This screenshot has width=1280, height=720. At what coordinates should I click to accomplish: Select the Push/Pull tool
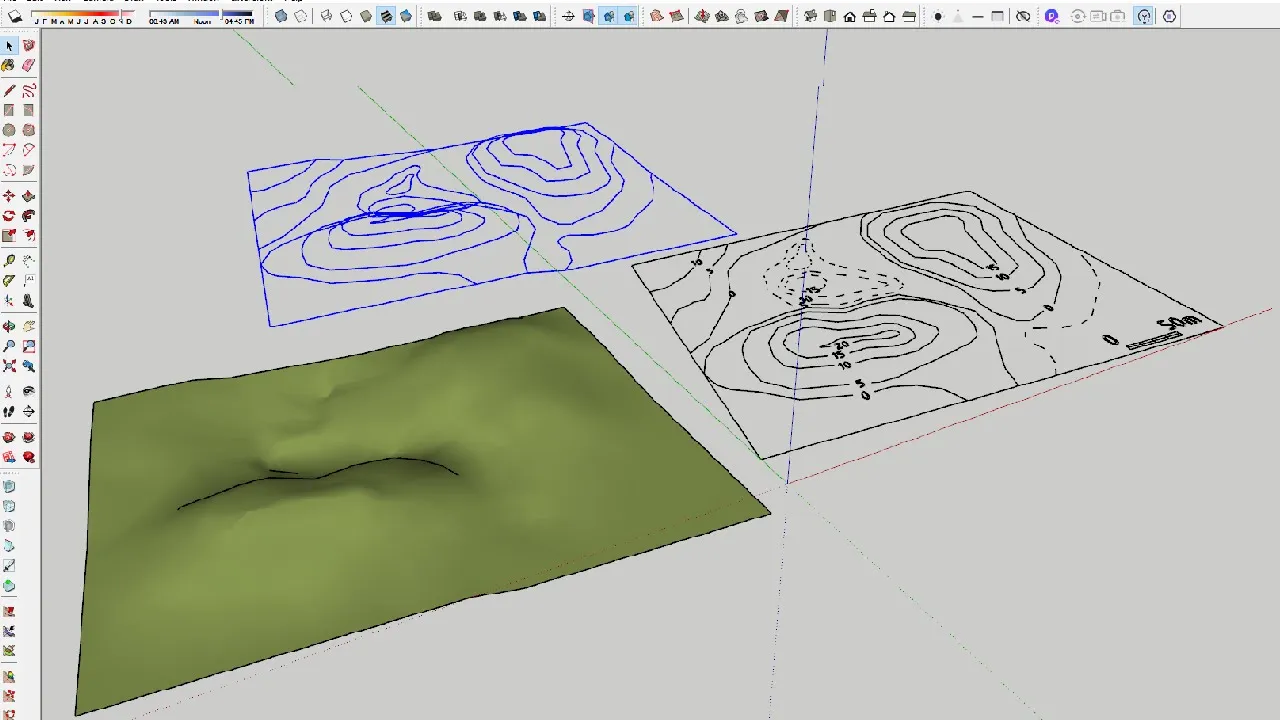tap(29, 196)
